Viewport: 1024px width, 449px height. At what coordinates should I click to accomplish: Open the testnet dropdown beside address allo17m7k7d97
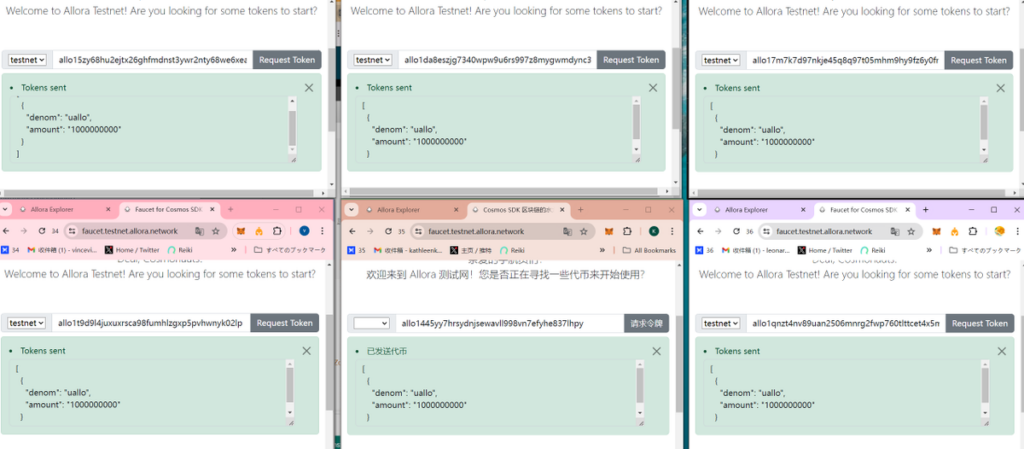pos(721,60)
